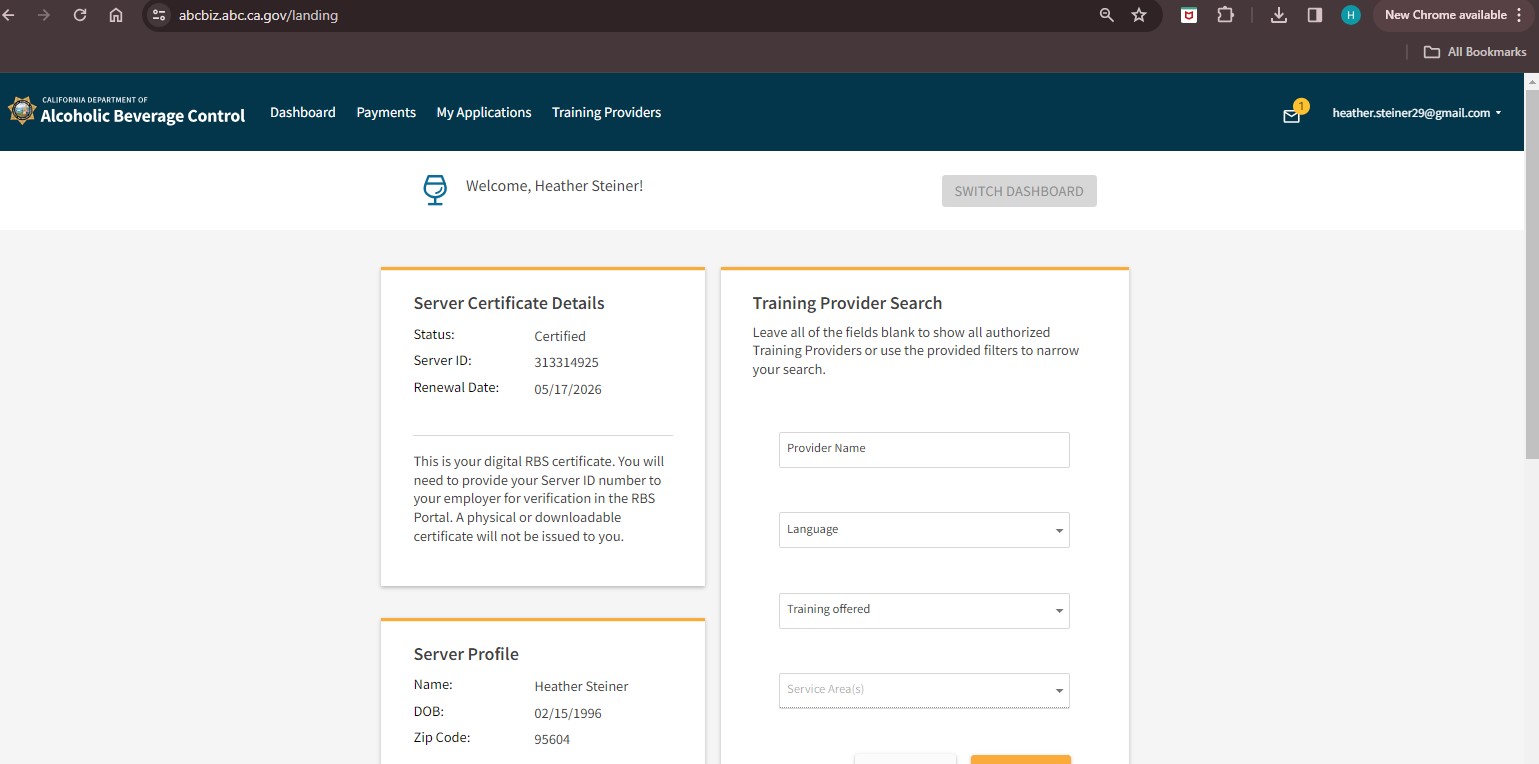Reload the page with the browser refresh icon
The height and width of the screenshot is (764, 1539).
80,15
